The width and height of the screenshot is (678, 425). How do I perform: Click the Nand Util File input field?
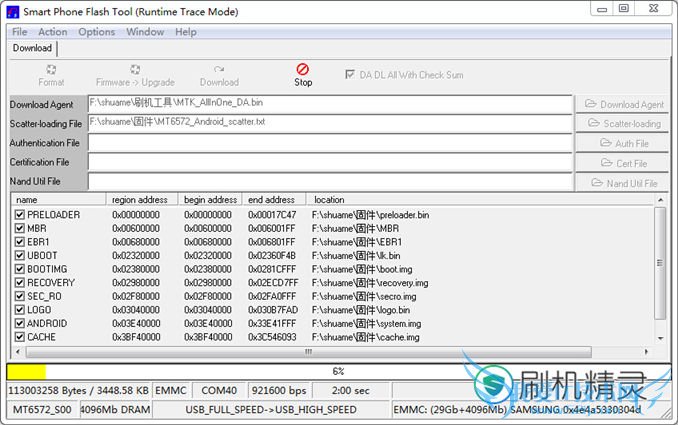click(x=330, y=182)
